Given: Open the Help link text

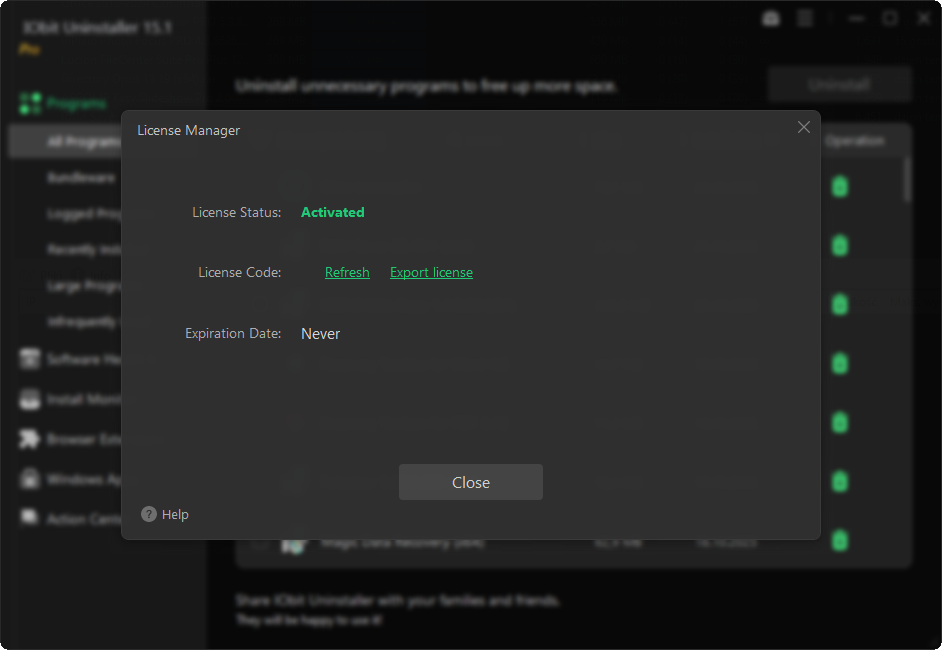Looking at the screenshot, I should 175,514.
